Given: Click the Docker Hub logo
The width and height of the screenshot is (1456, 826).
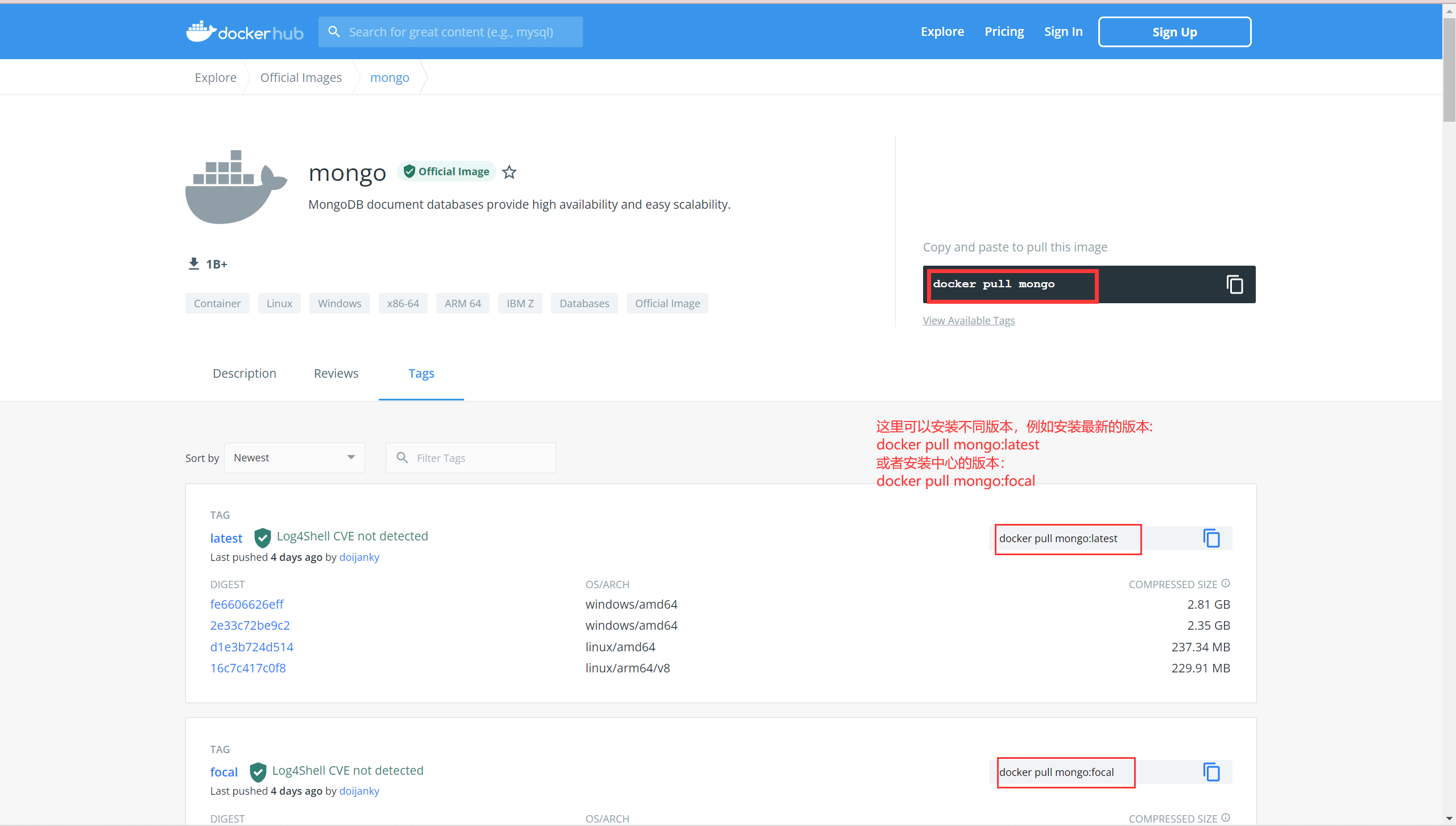Looking at the screenshot, I should click(245, 32).
